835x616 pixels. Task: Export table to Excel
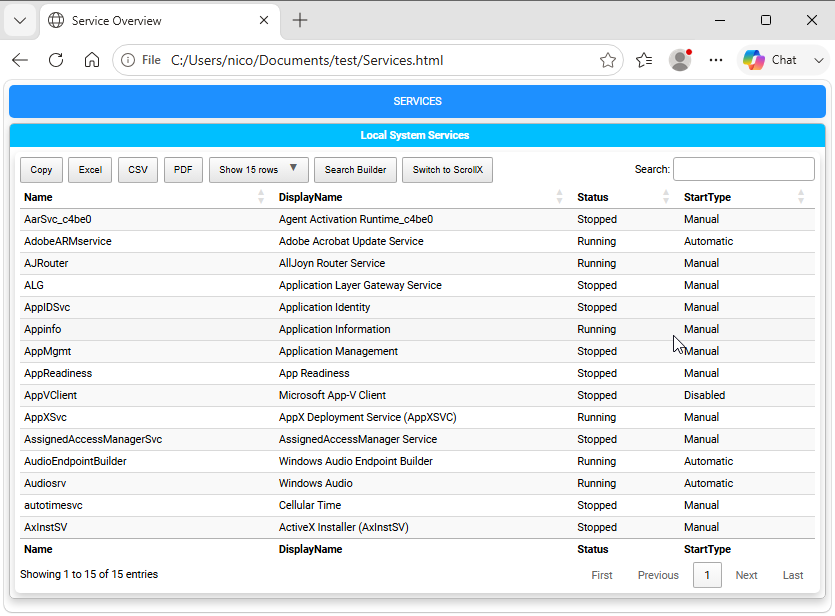click(90, 170)
